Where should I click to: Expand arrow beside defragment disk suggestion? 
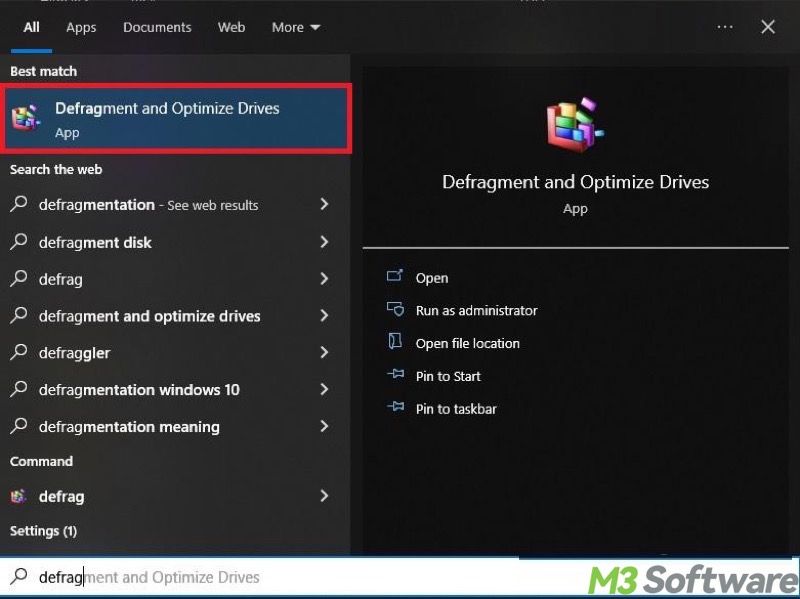[x=323, y=242]
